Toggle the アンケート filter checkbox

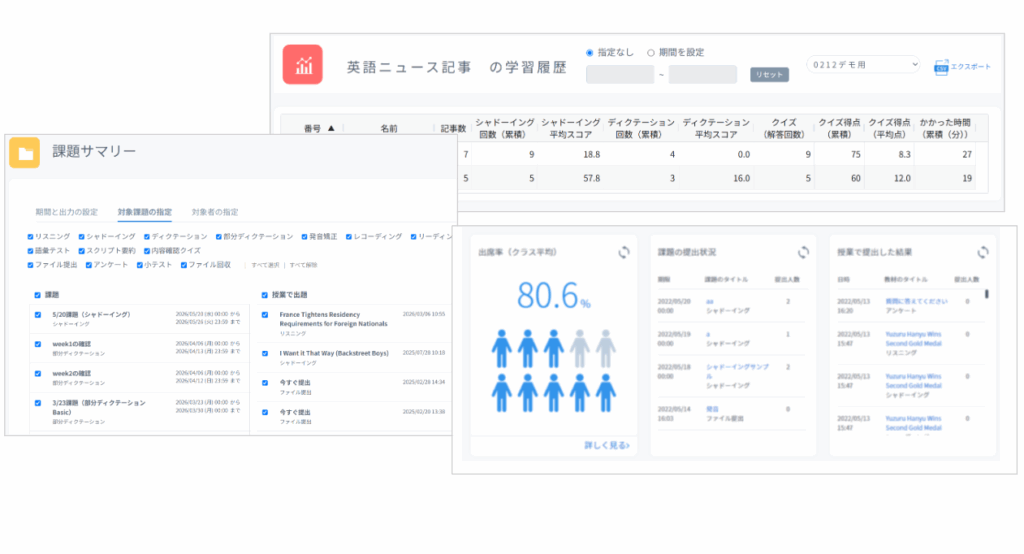pos(89,265)
